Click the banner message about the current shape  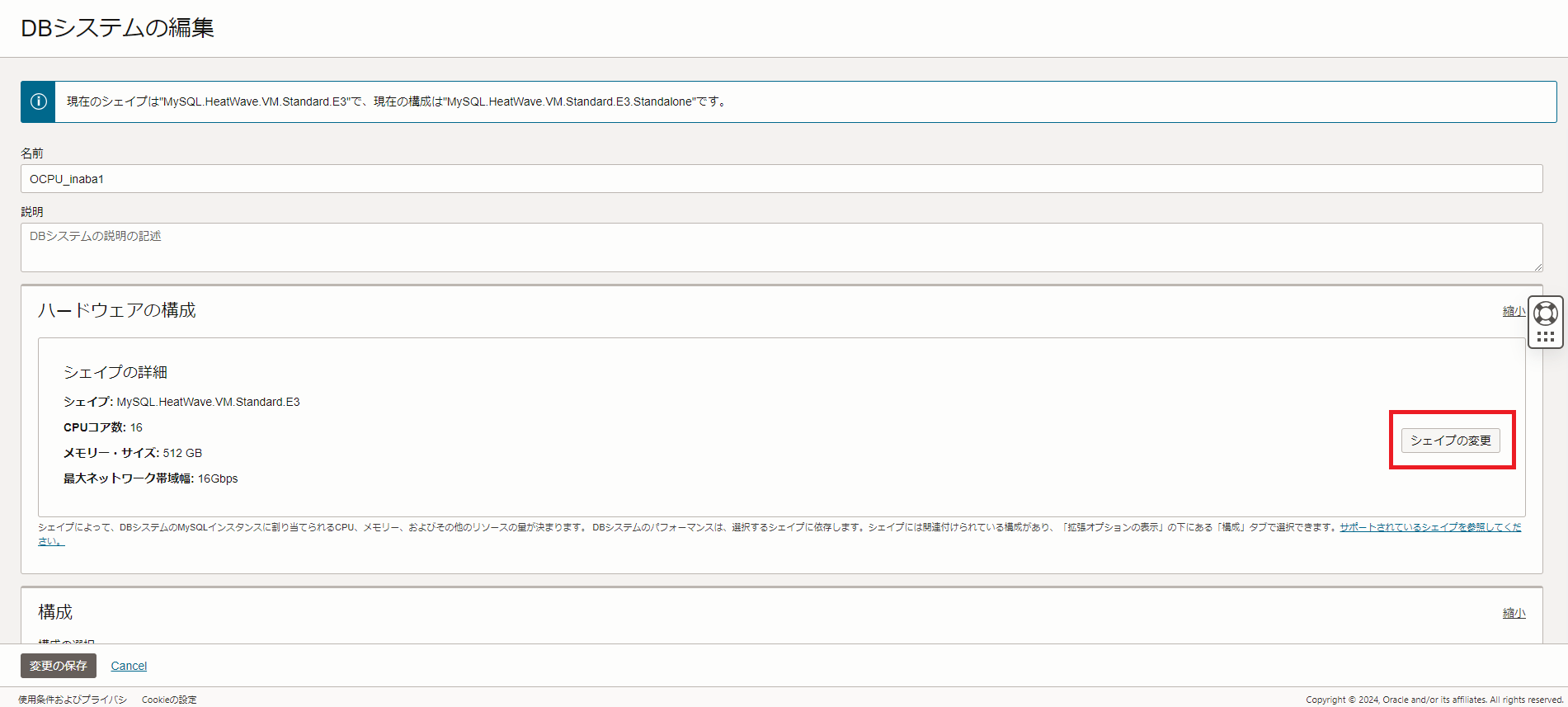click(396, 101)
